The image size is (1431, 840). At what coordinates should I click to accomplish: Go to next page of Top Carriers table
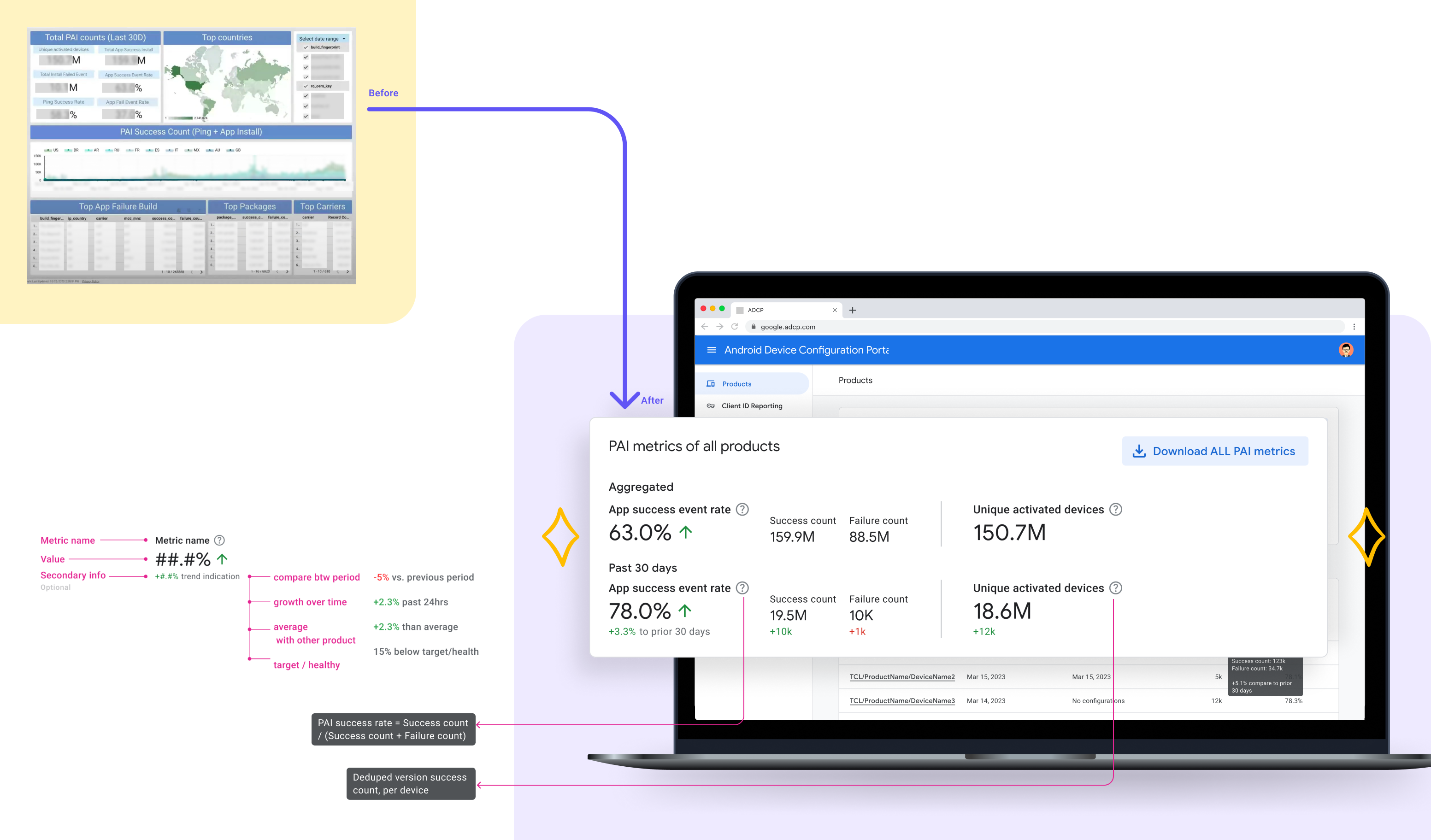pyautogui.click(x=347, y=272)
